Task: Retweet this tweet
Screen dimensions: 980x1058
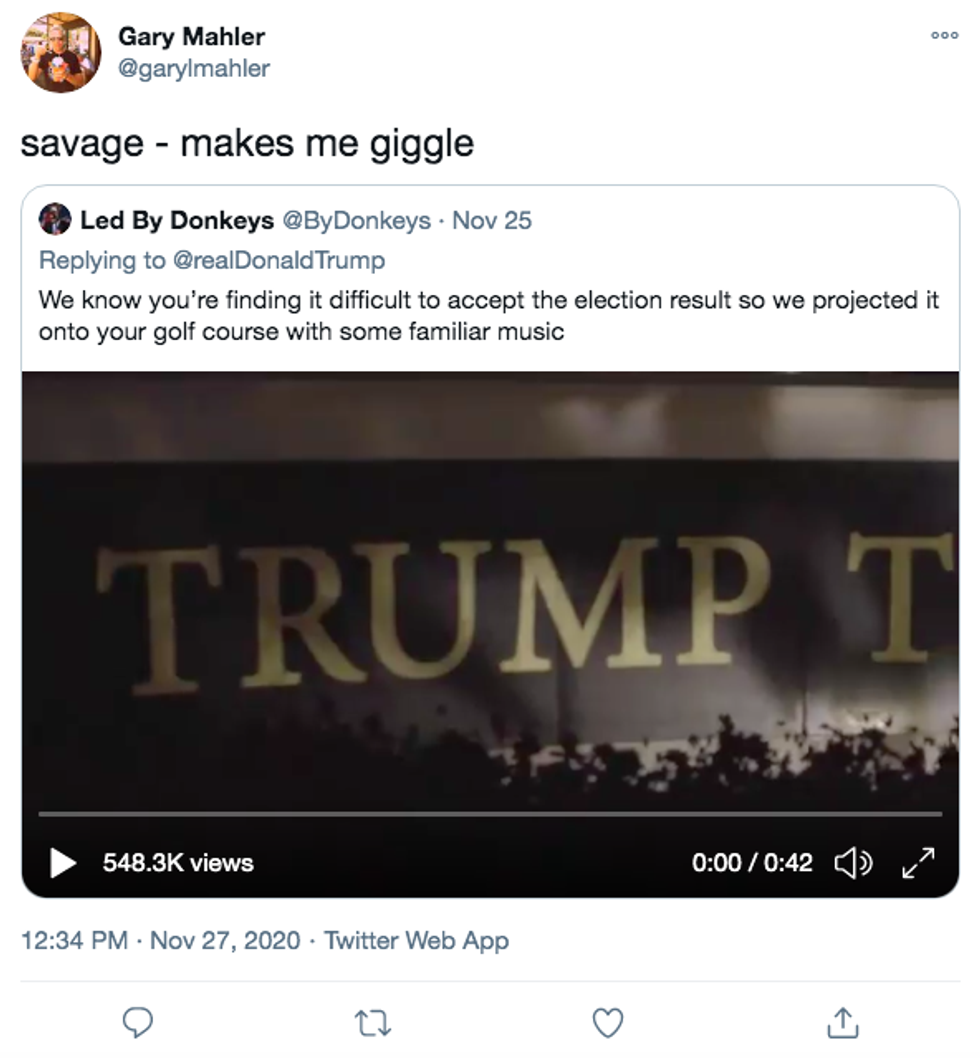Action: click(372, 1021)
